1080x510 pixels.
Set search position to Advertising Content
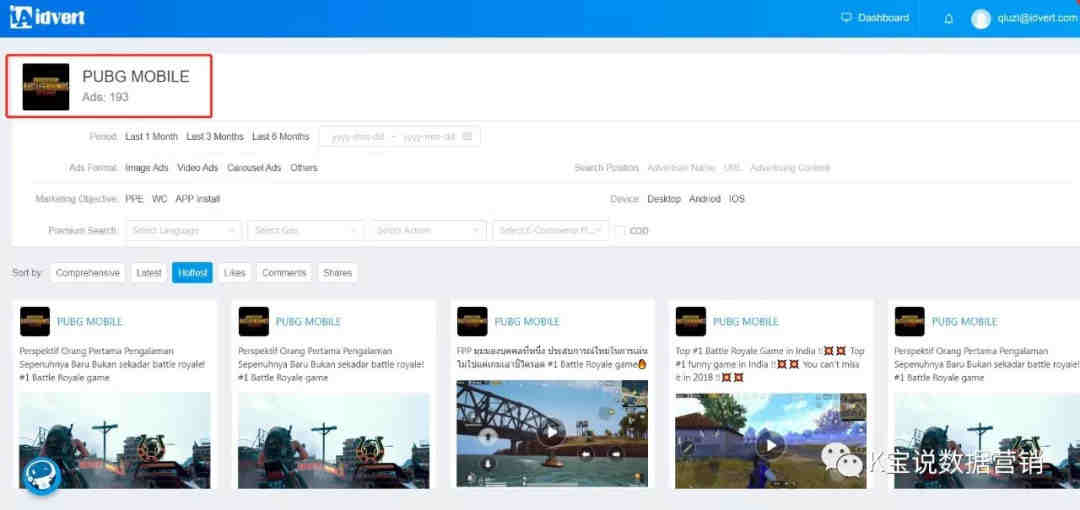(791, 167)
